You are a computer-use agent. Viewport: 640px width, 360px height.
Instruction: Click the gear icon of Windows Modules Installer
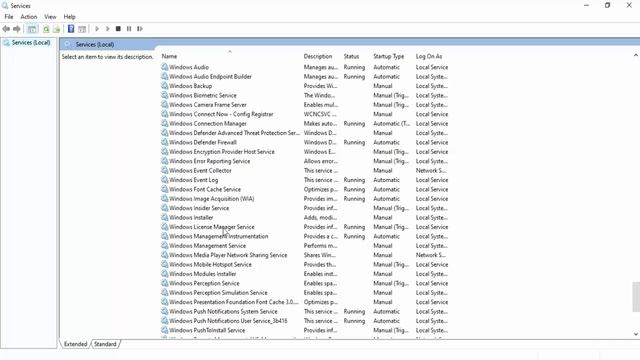pyautogui.click(x=164, y=273)
